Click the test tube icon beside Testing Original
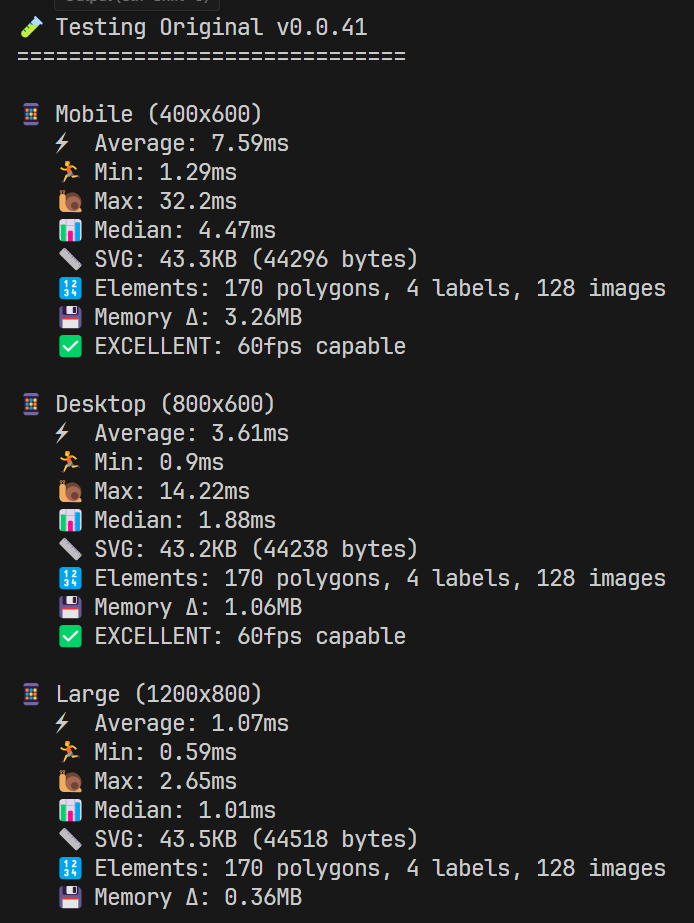 pos(30,27)
